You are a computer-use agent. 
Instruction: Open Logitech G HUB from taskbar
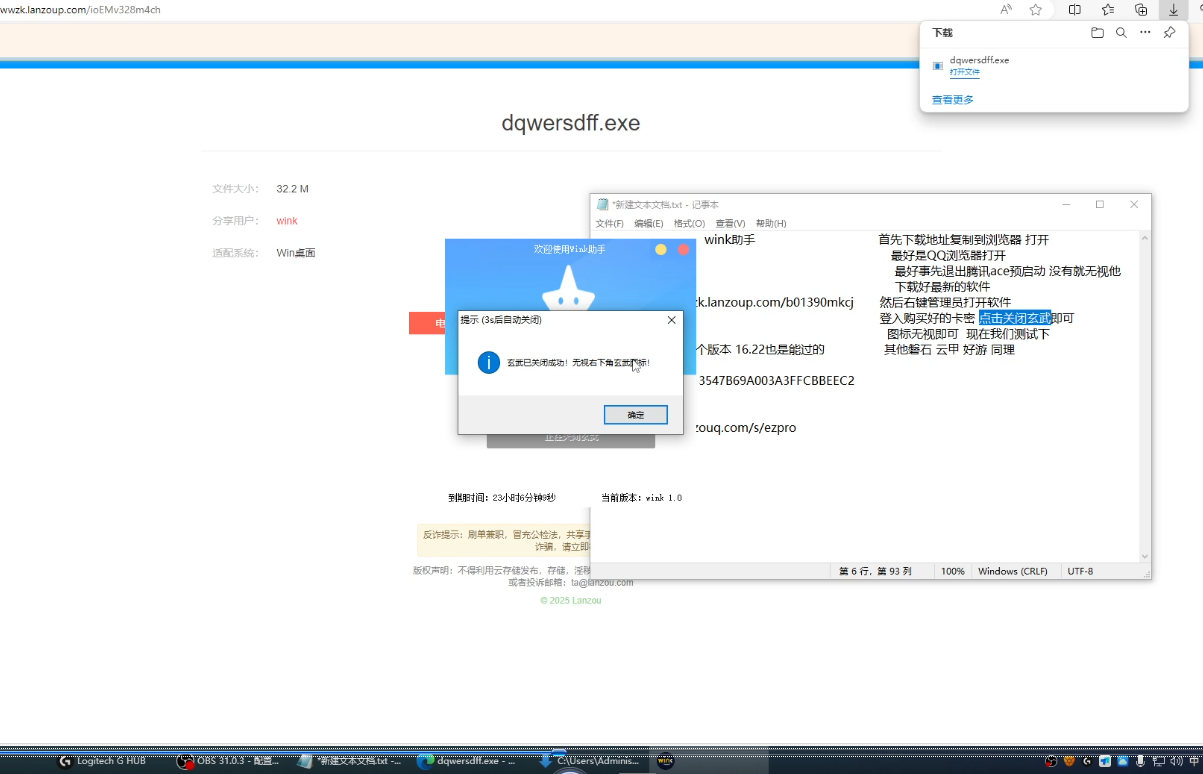pos(101,761)
